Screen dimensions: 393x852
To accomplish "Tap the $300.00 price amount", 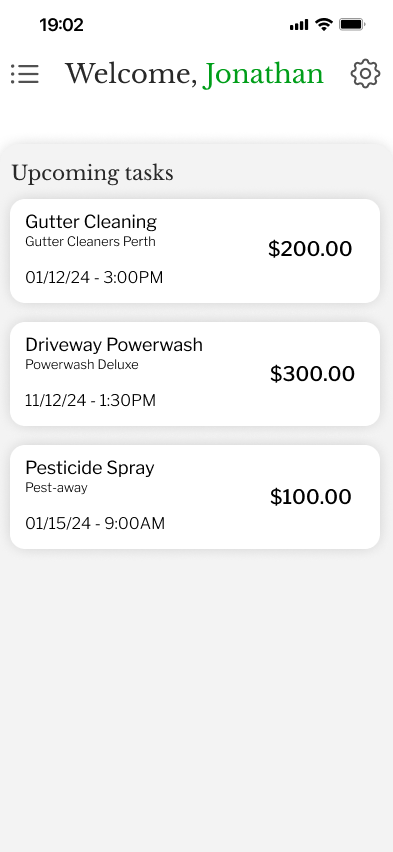I will click(x=313, y=374).
